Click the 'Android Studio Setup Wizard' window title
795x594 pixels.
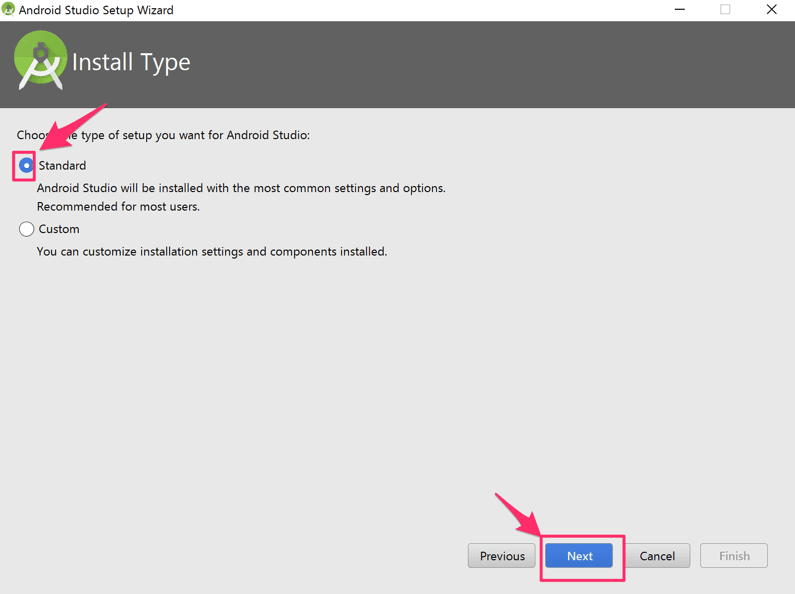pos(96,10)
